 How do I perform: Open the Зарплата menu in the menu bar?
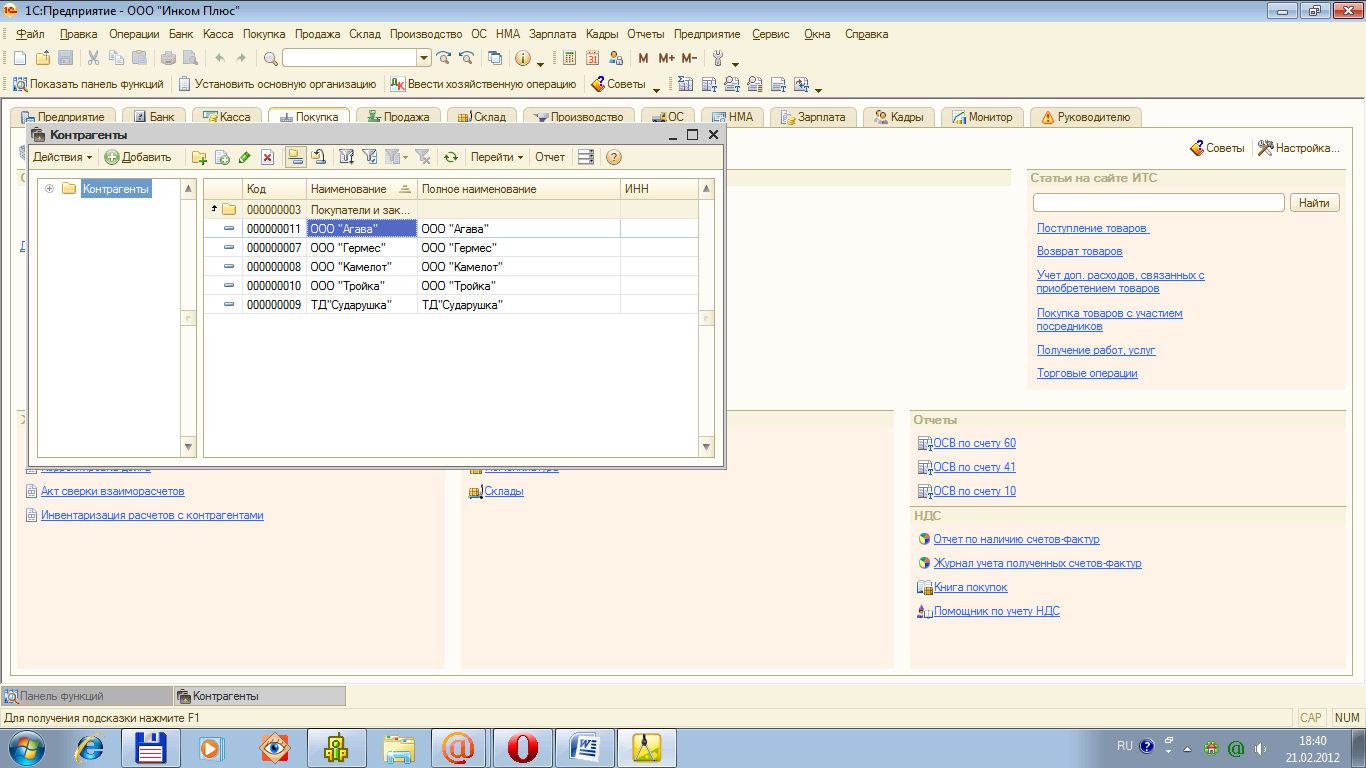[553, 34]
